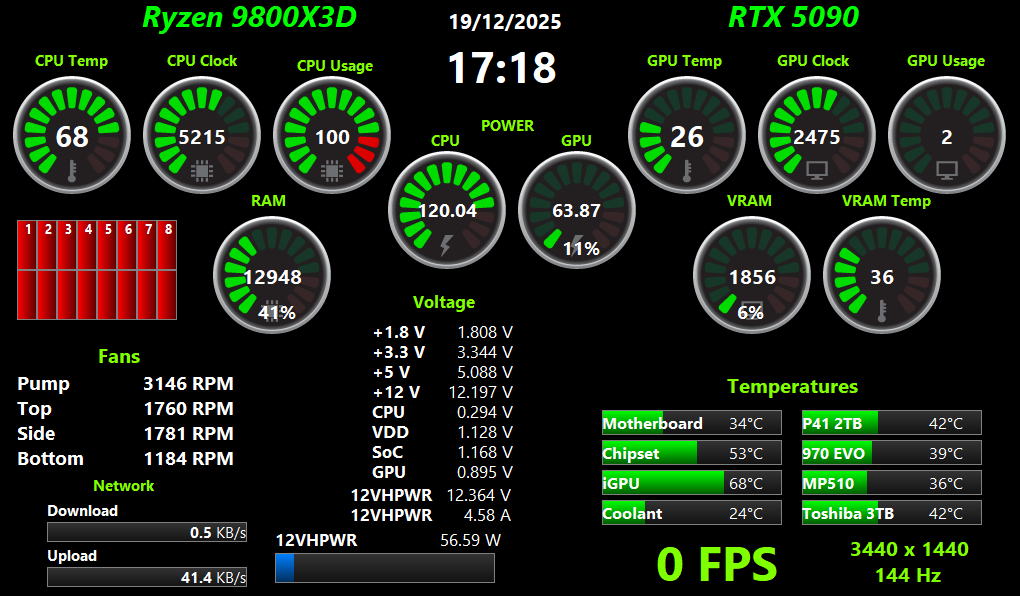Viewport: 1020px width, 596px height.
Task: Click the RTX 5090 heading
Action: coord(794,17)
